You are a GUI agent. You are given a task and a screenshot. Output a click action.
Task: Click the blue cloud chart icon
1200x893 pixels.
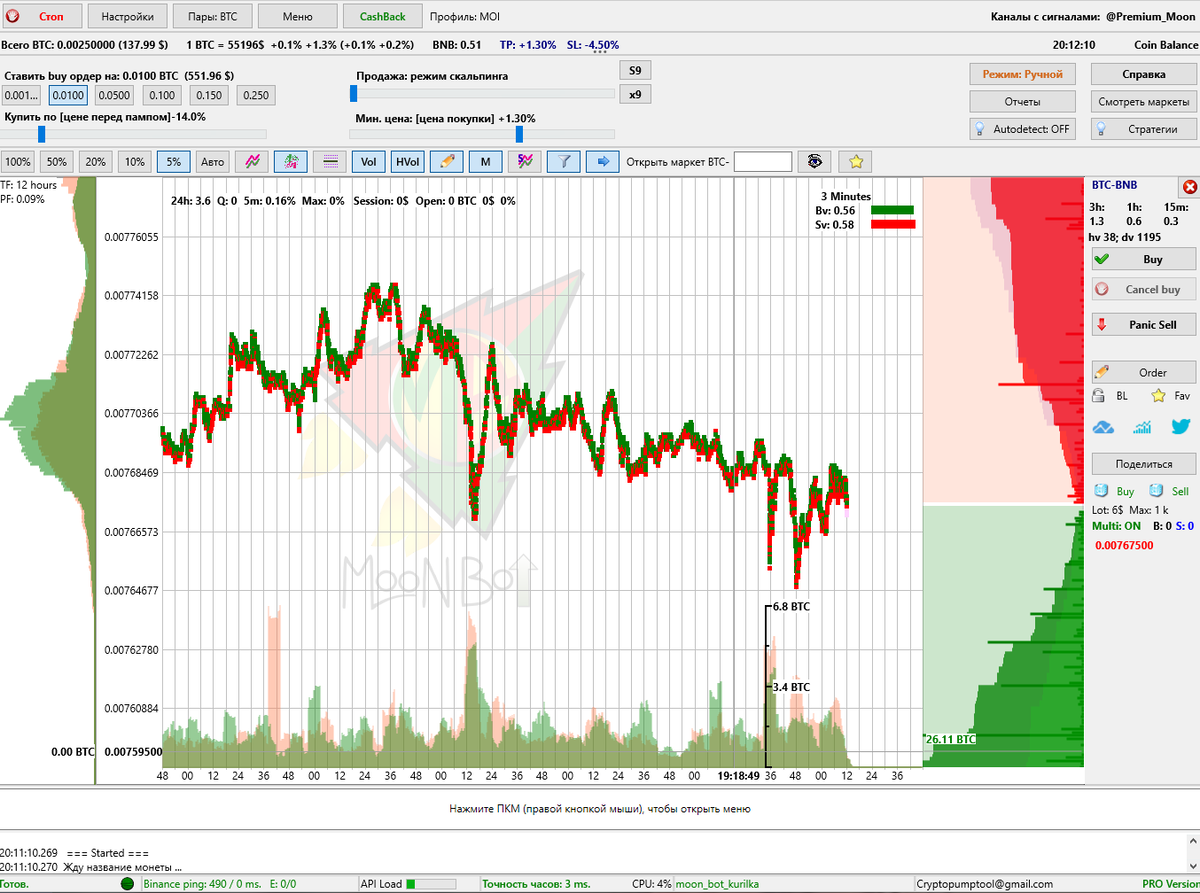(x=1104, y=427)
